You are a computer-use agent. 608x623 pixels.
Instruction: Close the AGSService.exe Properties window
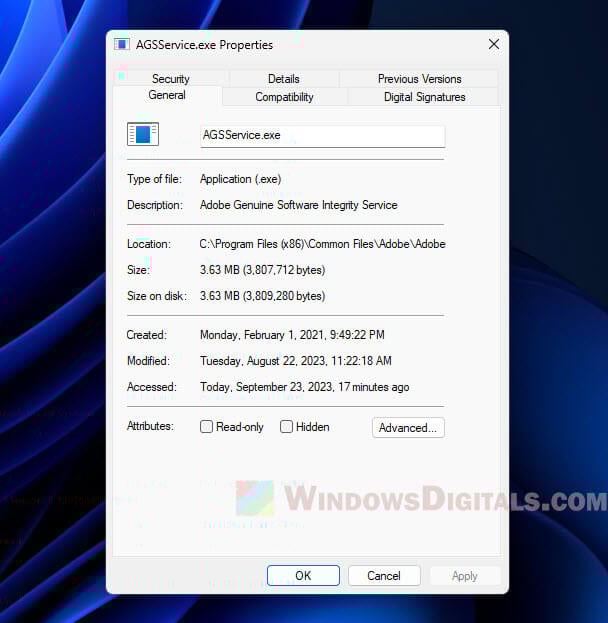pos(494,44)
